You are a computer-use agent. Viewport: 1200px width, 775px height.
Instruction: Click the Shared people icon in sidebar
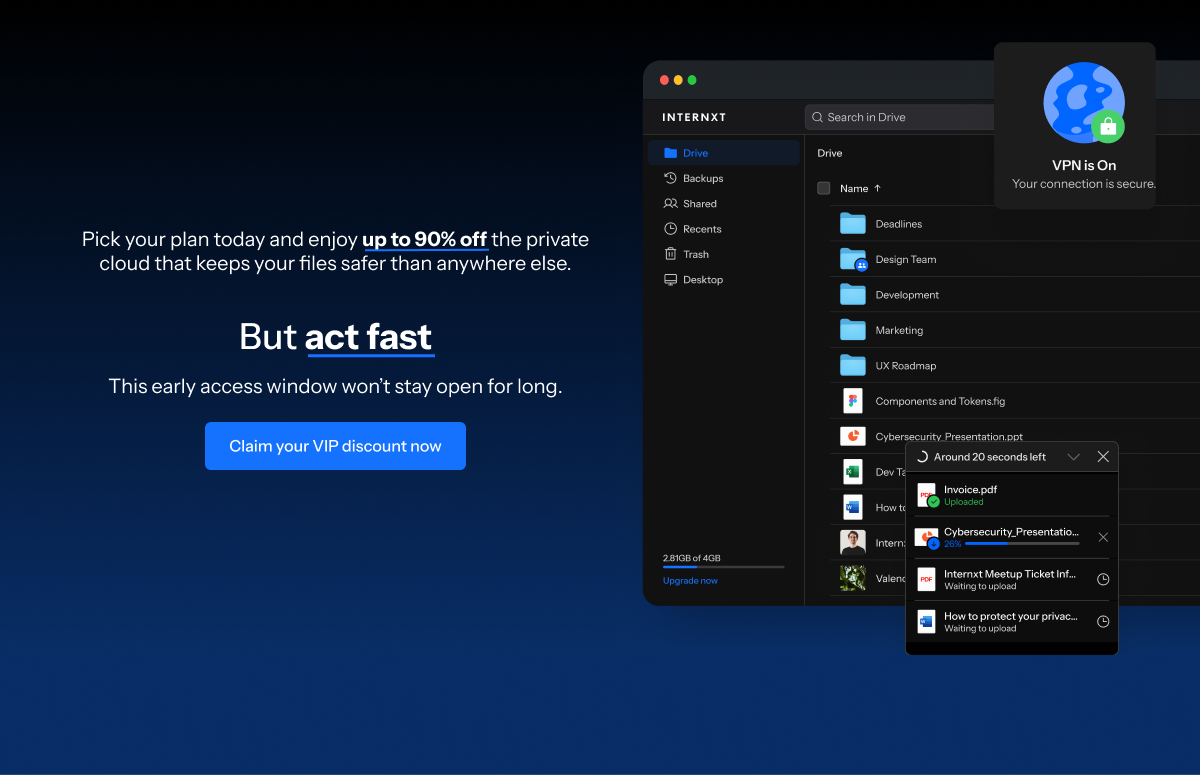pos(670,203)
